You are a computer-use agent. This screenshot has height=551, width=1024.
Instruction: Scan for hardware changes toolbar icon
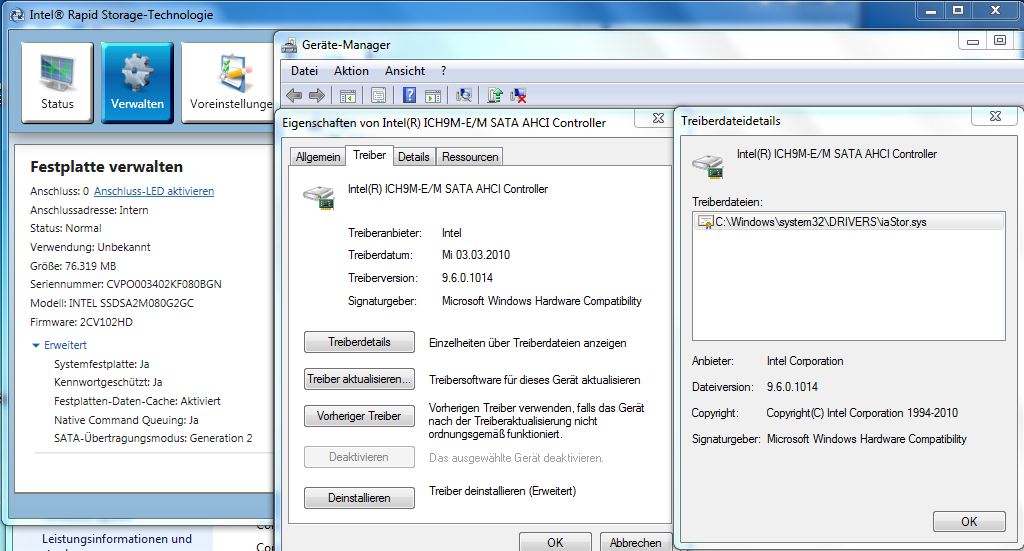pos(464,95)
